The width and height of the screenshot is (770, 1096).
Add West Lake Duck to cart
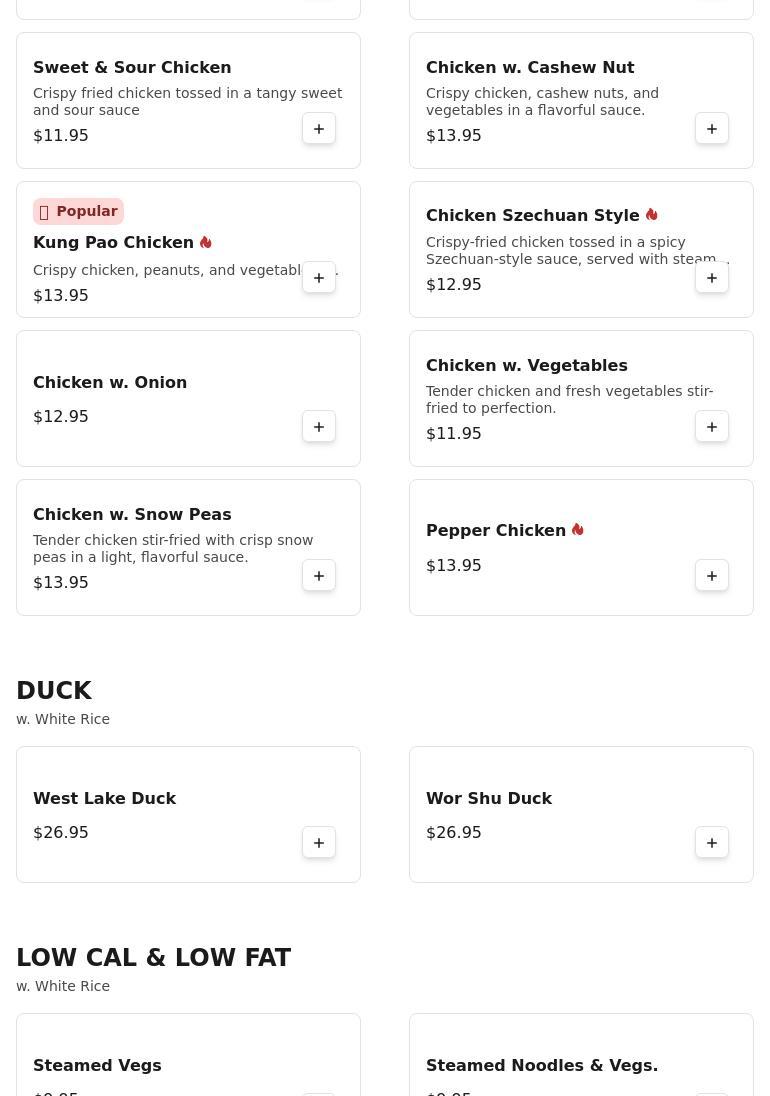[319, 842]
